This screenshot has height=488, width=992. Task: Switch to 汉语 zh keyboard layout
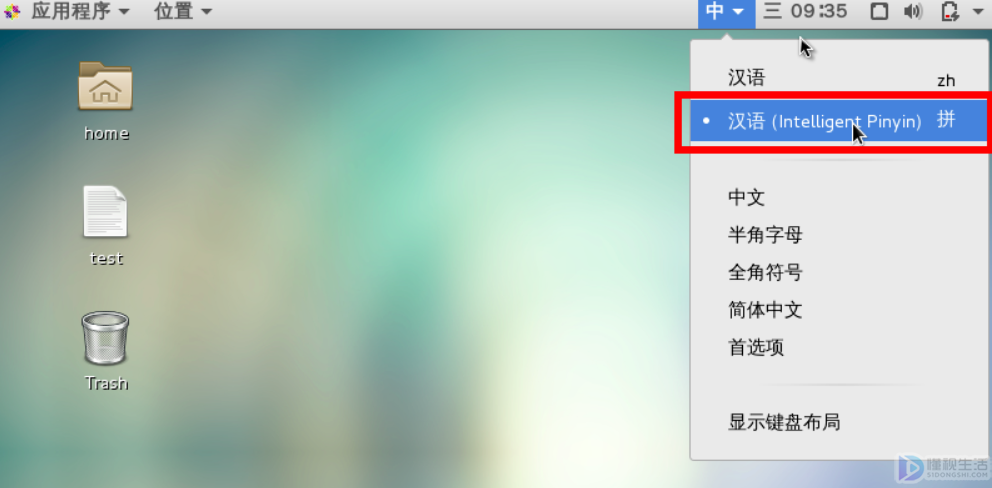[838, 79]
